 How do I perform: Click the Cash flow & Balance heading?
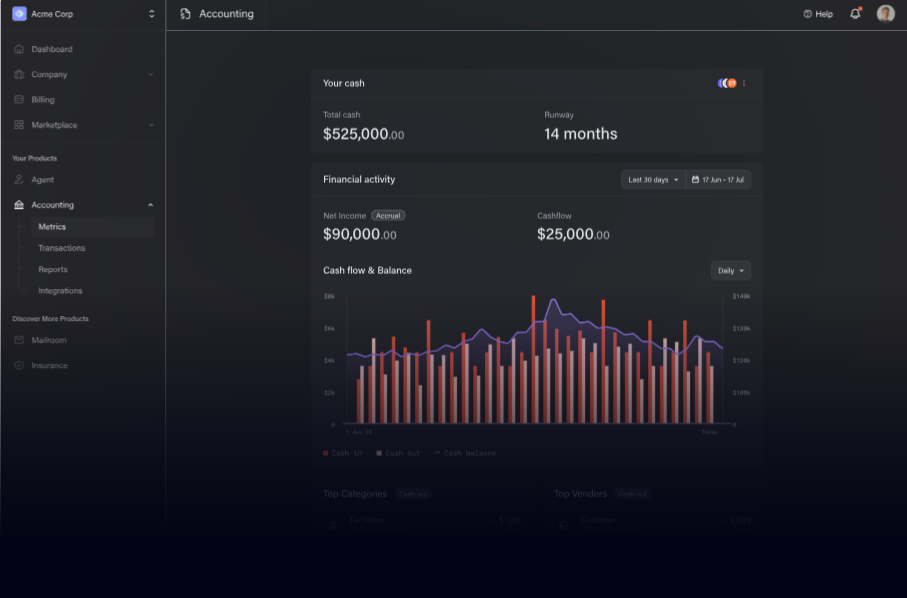click(x=367, y=271)
